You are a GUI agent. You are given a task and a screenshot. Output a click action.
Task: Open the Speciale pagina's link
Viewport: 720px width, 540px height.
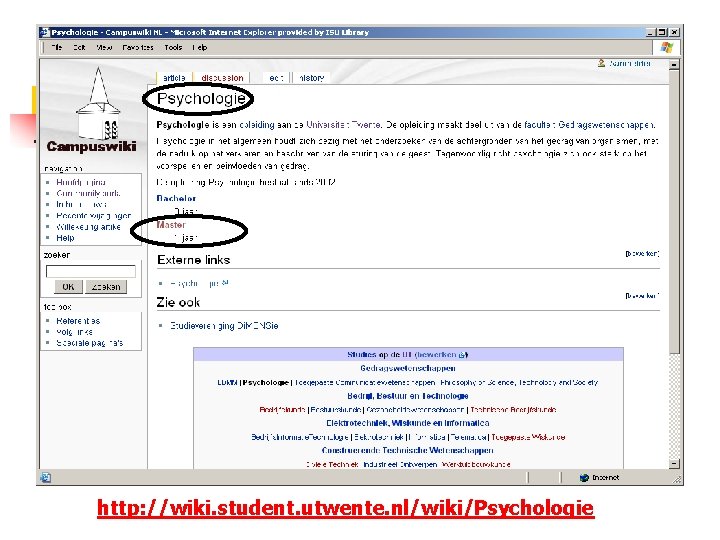click(x=90, y=343)
